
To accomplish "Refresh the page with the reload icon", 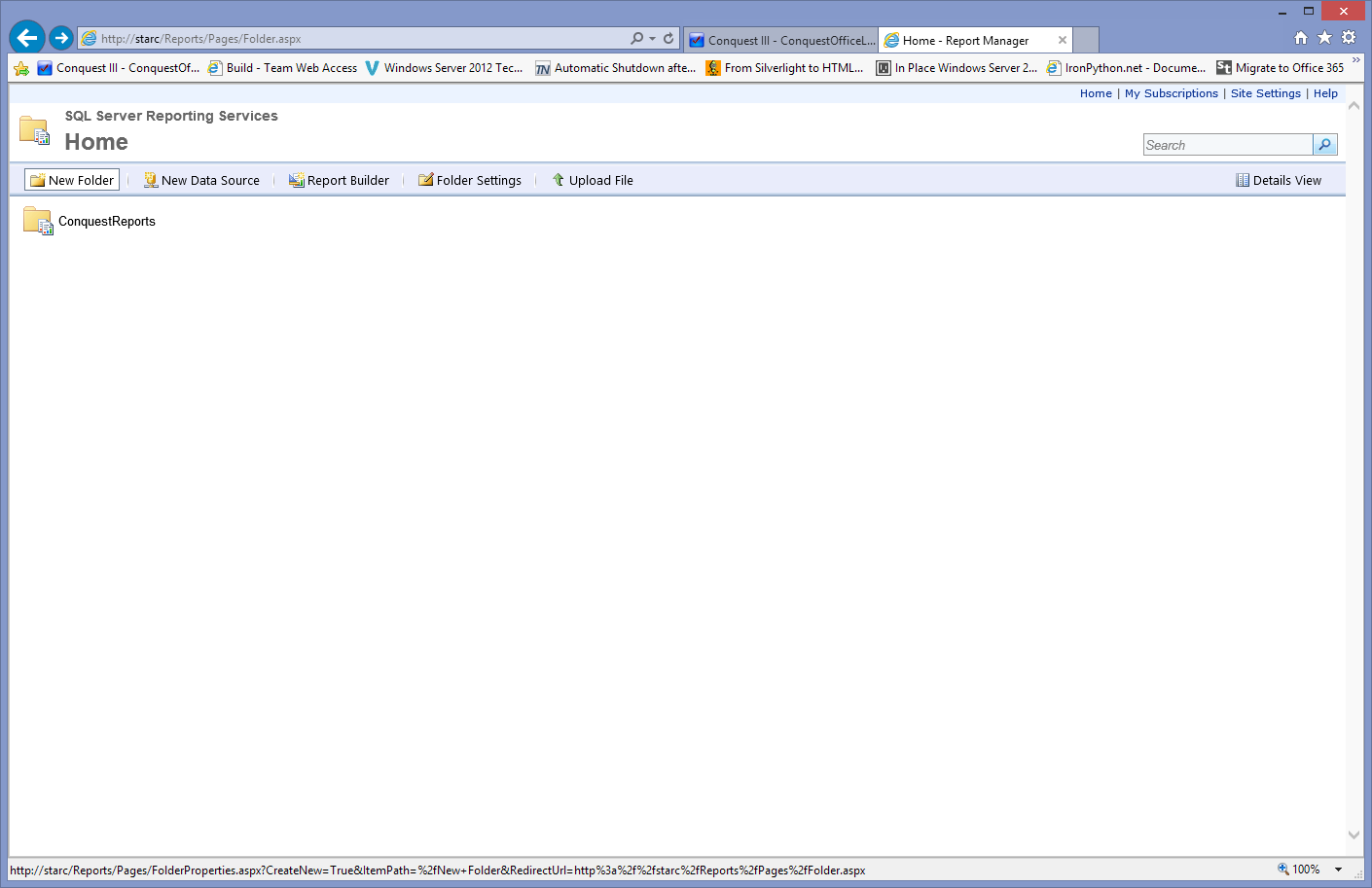I will [x=668, y=39].
